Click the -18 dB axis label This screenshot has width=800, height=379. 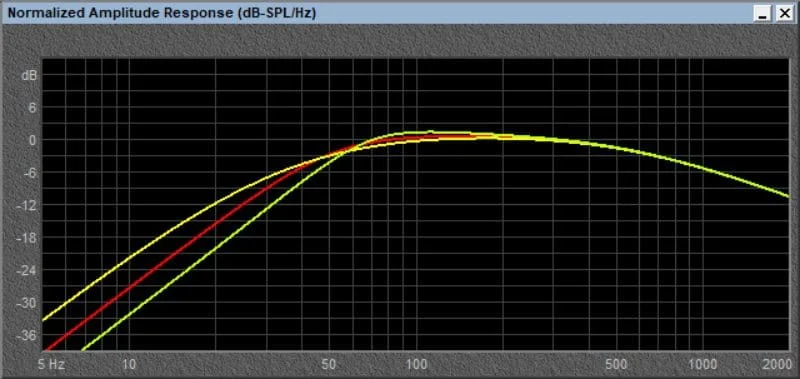pyautogui.click(x=28, y=238)
